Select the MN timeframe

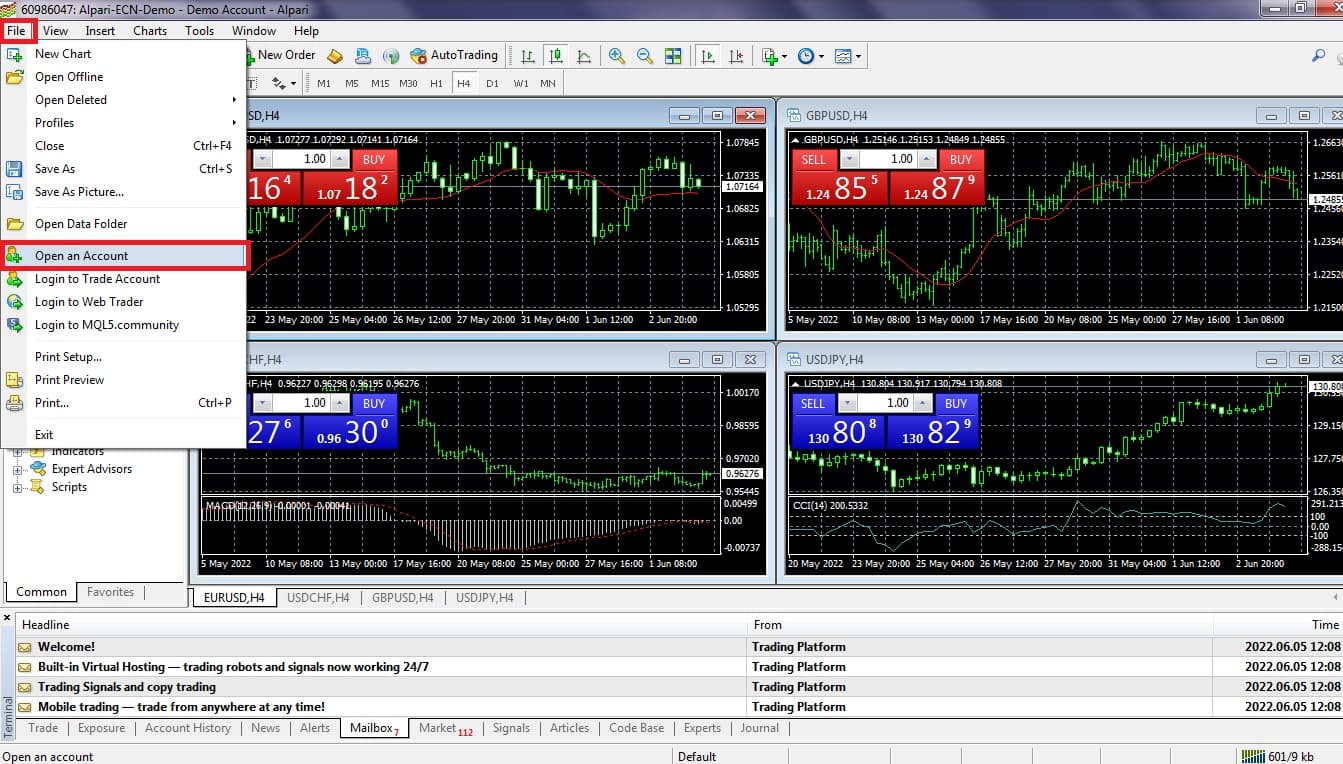tap(548, 83)
